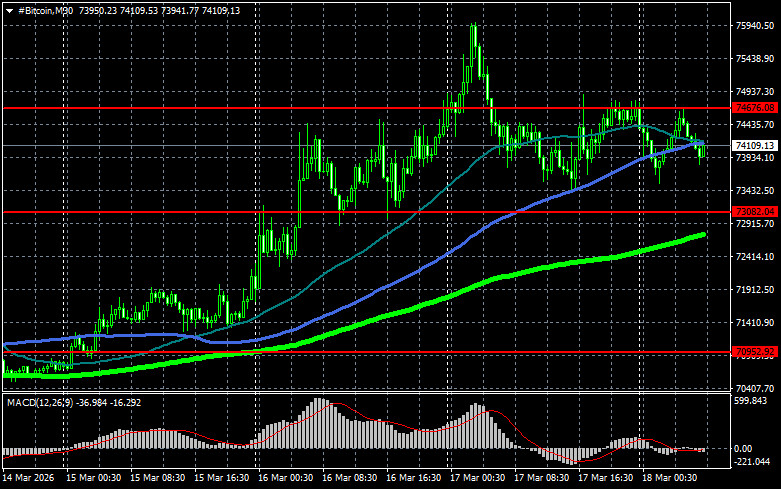Click MACD scale value 599.843

[751, 401]
